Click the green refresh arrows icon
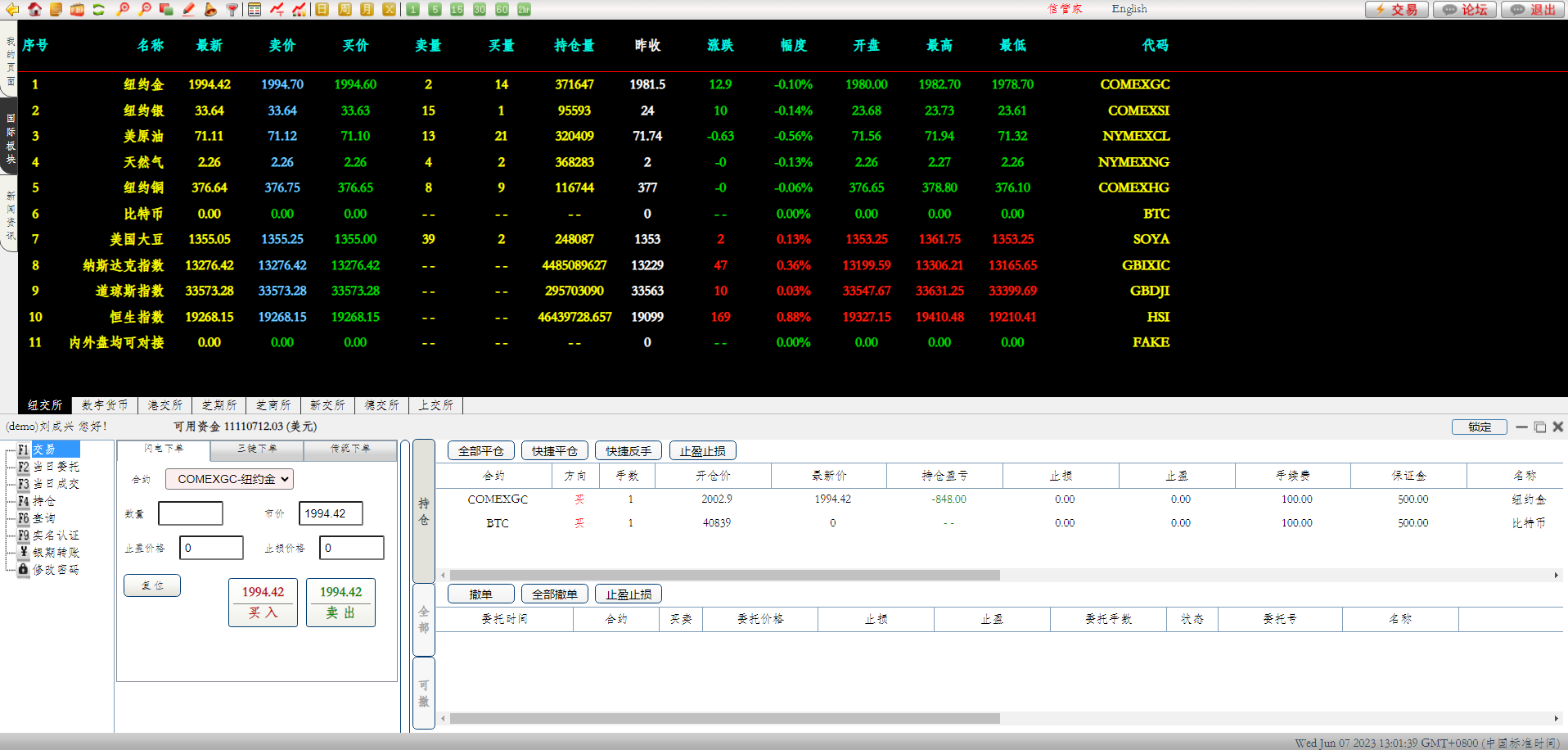 pos(99,9)
